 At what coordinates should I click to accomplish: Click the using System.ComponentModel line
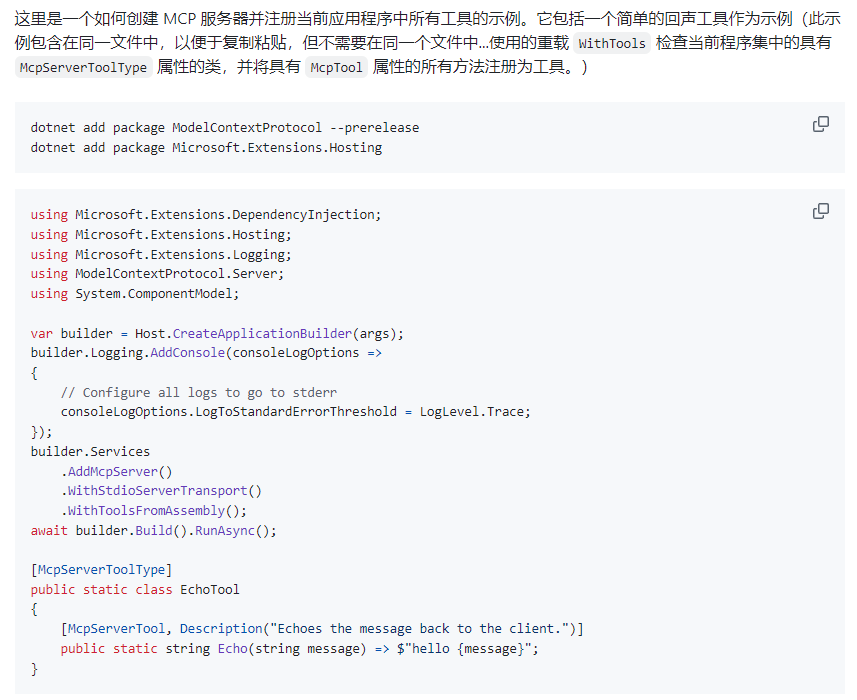[x=135, y=294]
